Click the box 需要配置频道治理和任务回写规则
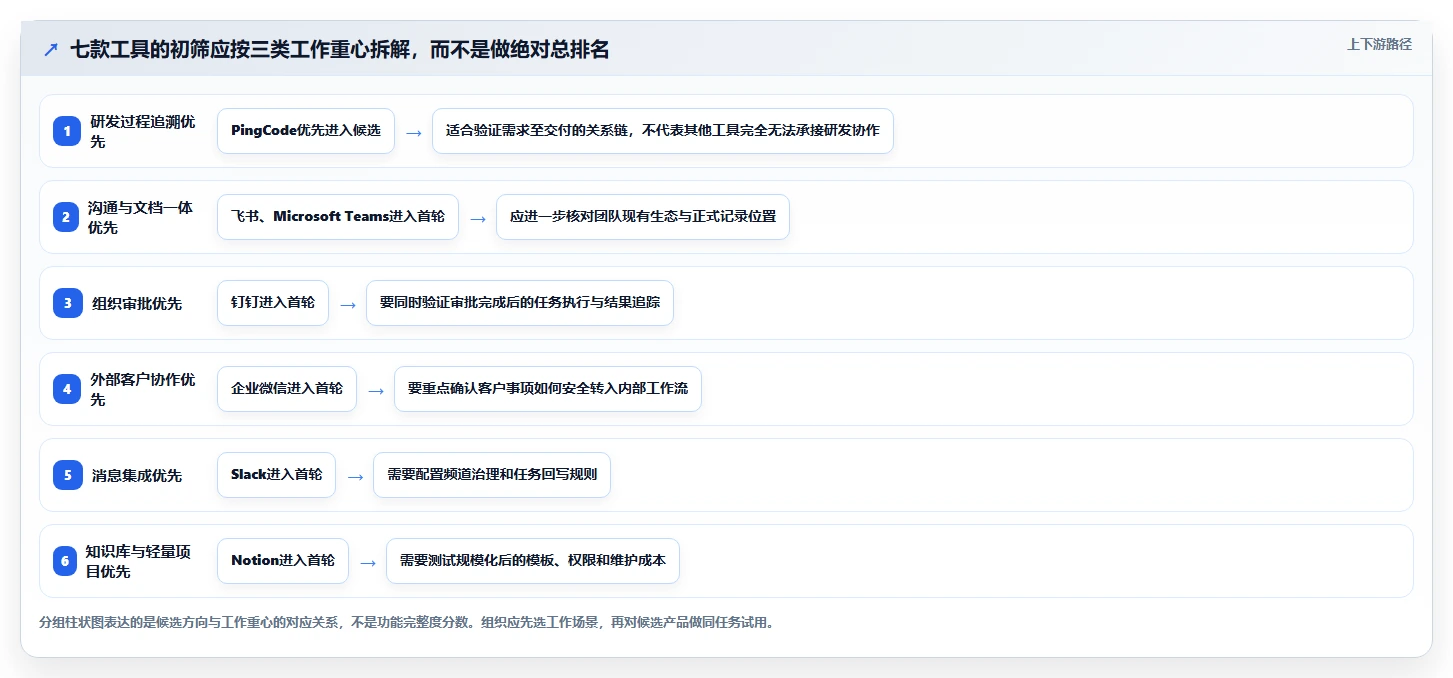The image size is (1453, 678). 492,475
